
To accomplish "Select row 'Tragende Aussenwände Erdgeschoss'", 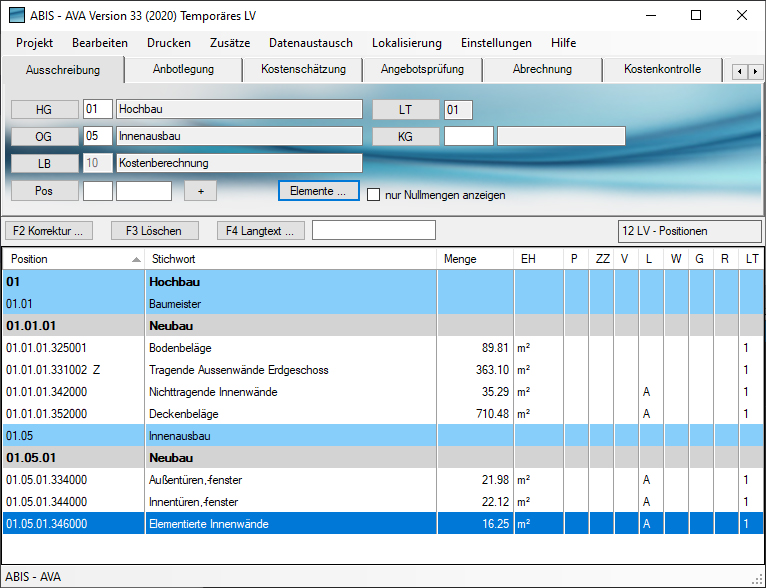I will point(383,370).
